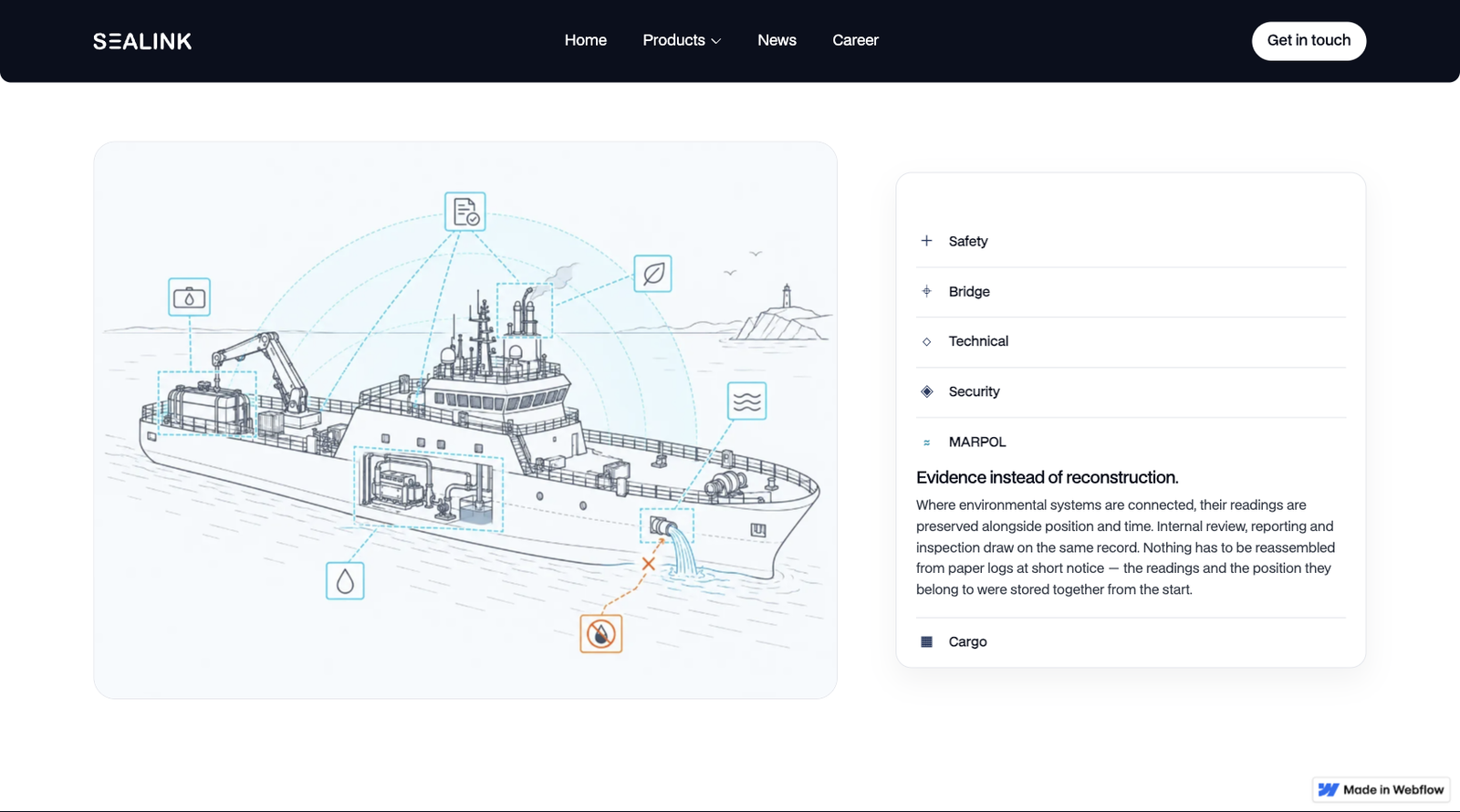The image size is (1460, 812).
Task: Click the leaf emissions icon
Action: 653,274
